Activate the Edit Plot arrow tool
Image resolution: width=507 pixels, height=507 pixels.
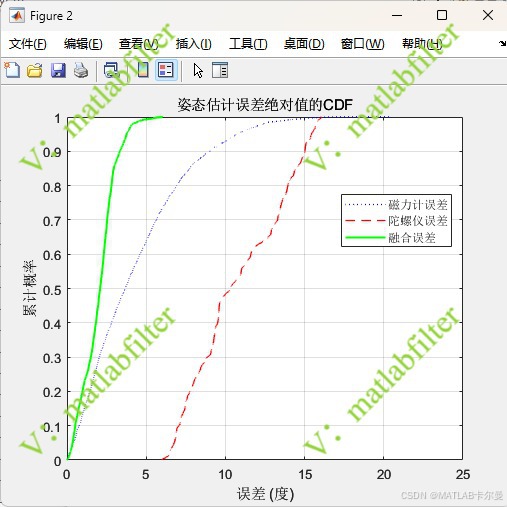[198, 71]
